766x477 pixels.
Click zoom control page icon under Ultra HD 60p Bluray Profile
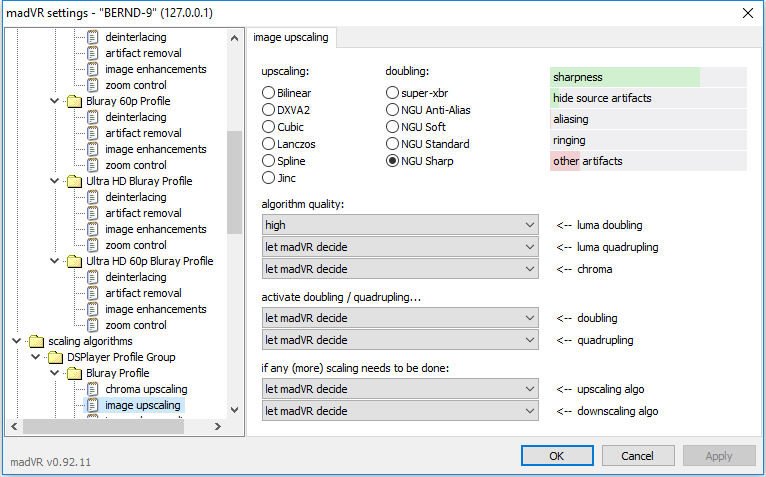(x=92, y=325)
